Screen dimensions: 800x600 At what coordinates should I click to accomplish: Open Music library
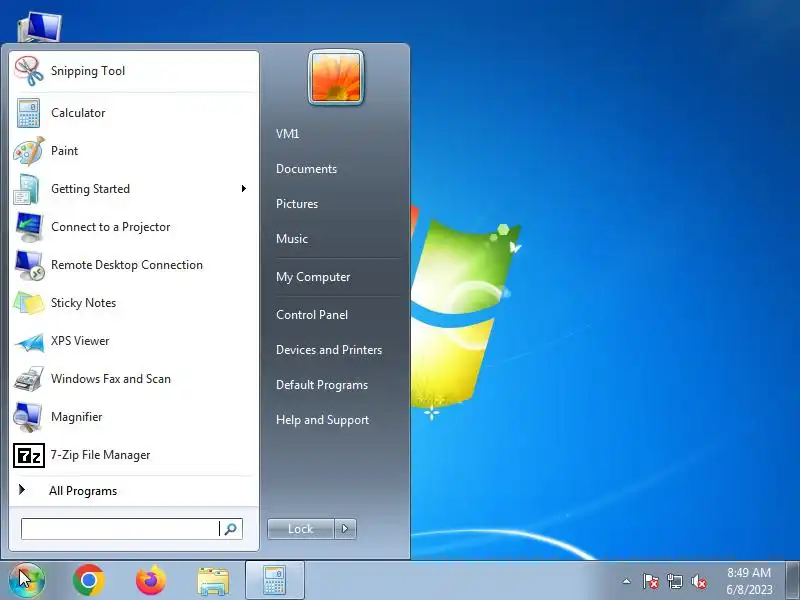click(x=292, y=239)
